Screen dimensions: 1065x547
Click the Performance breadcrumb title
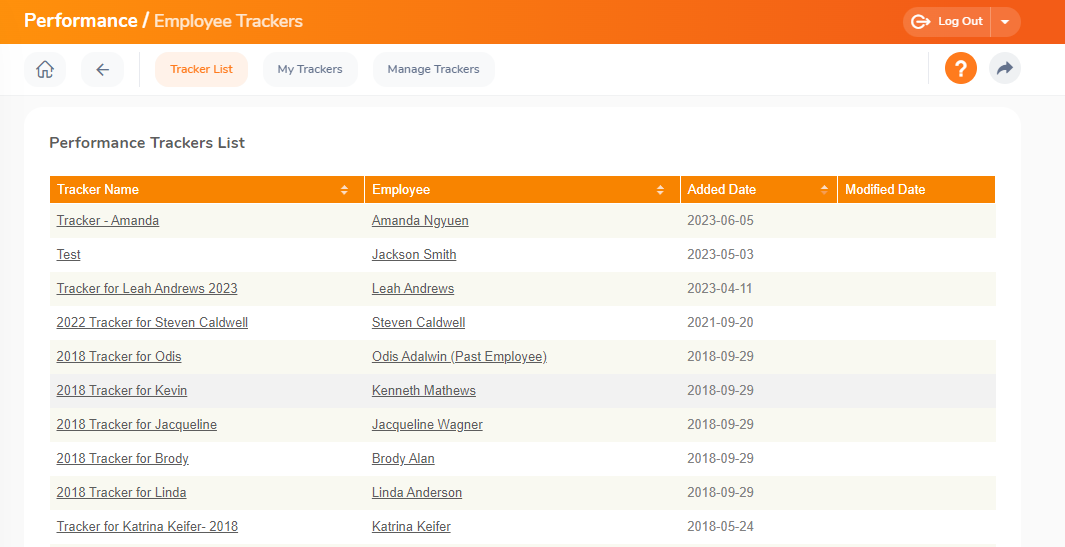[81, 20]
